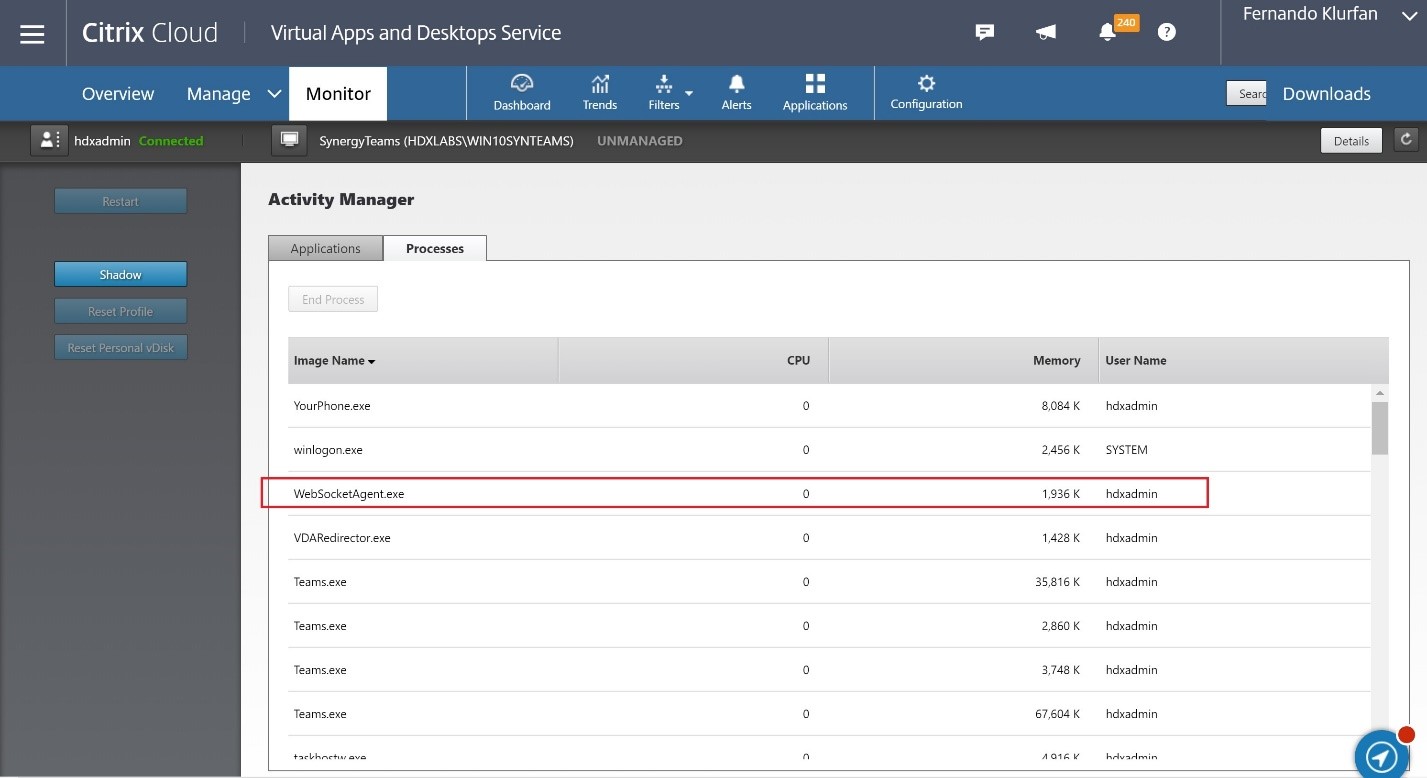Image resolution: width=1427 pixels, height=778 pixels.
Task: Click the process list scrollbar thumb
Action: pyautogui.click(x=1380, y=428)
